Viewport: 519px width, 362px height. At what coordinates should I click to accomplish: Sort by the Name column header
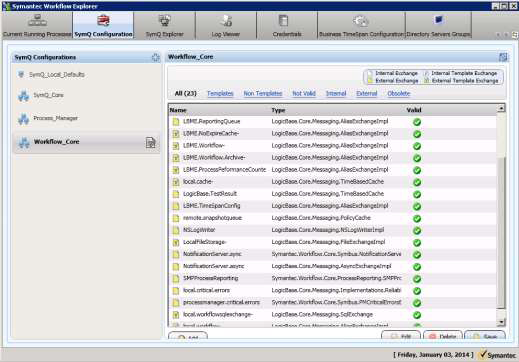pos(178,110)
